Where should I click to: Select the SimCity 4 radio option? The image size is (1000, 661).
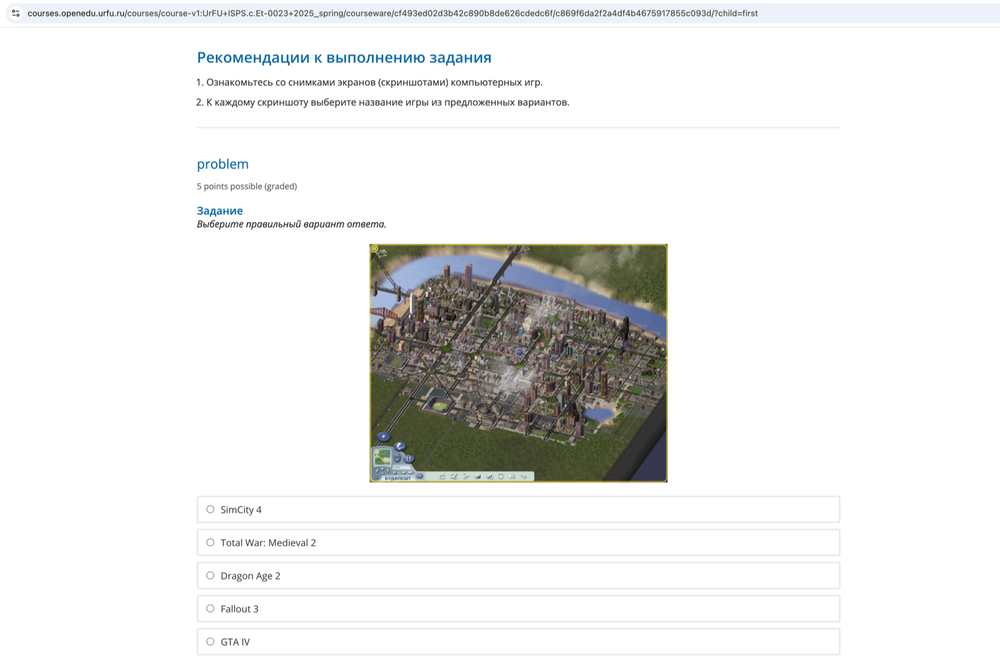pos(210,509)
